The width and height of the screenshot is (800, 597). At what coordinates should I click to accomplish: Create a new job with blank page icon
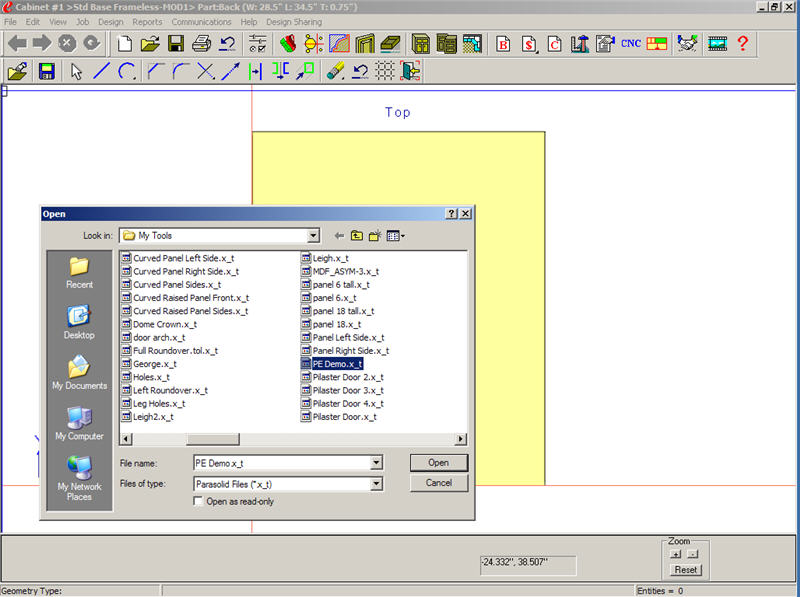124,44
